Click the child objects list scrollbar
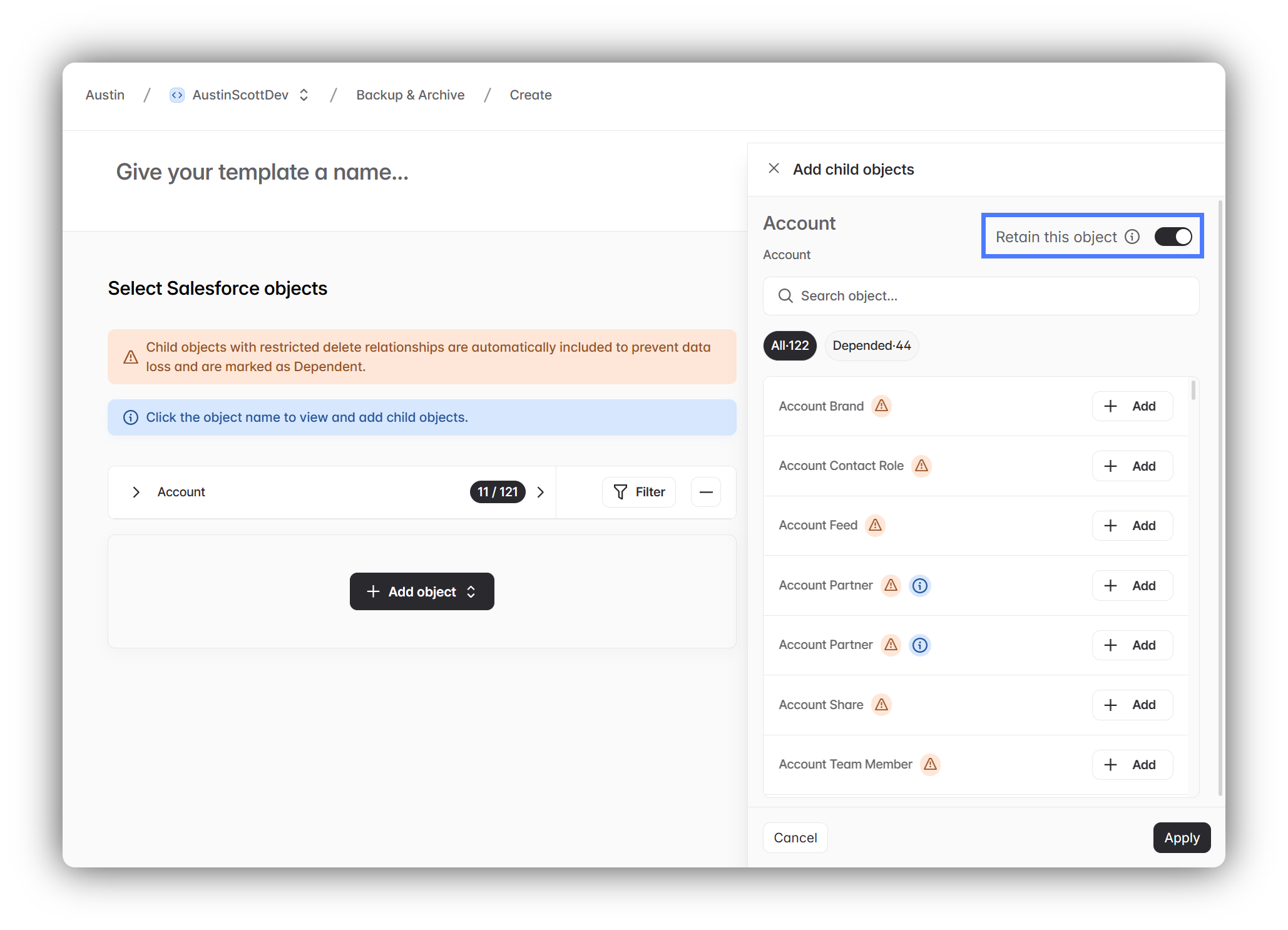This screenshot has width=1288, height=930. (1193, 391)
